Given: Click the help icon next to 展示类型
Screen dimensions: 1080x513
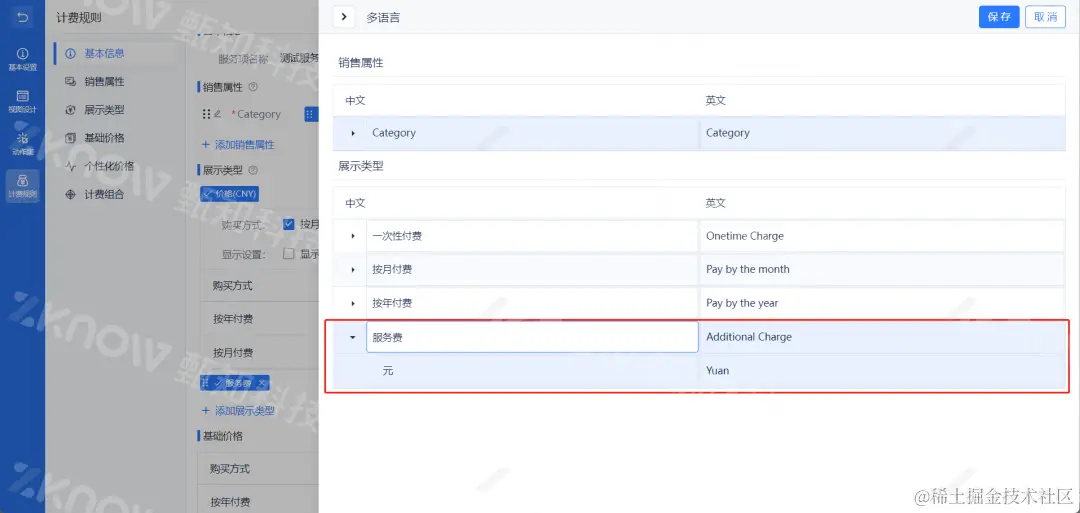Looking at the screenshot, I should point(253,170).
